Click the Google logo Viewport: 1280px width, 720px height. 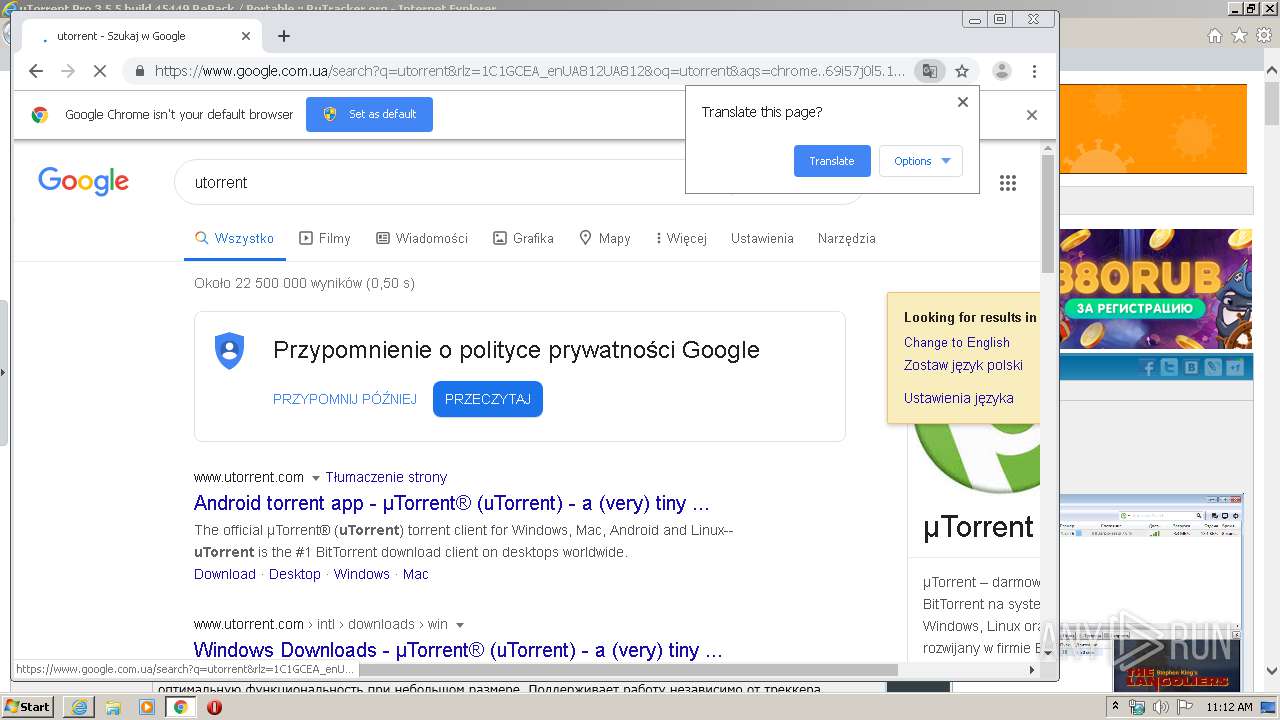coord(84,181)
